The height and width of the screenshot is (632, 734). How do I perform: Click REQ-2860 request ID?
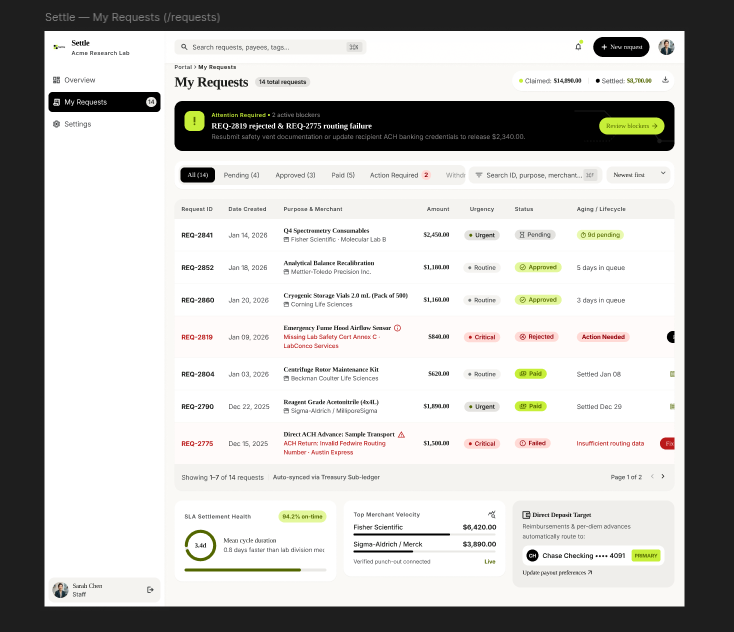198,300
